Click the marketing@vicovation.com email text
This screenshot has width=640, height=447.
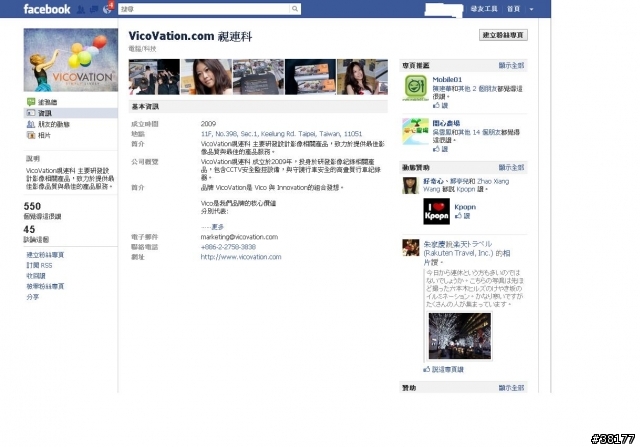point(239,237)
